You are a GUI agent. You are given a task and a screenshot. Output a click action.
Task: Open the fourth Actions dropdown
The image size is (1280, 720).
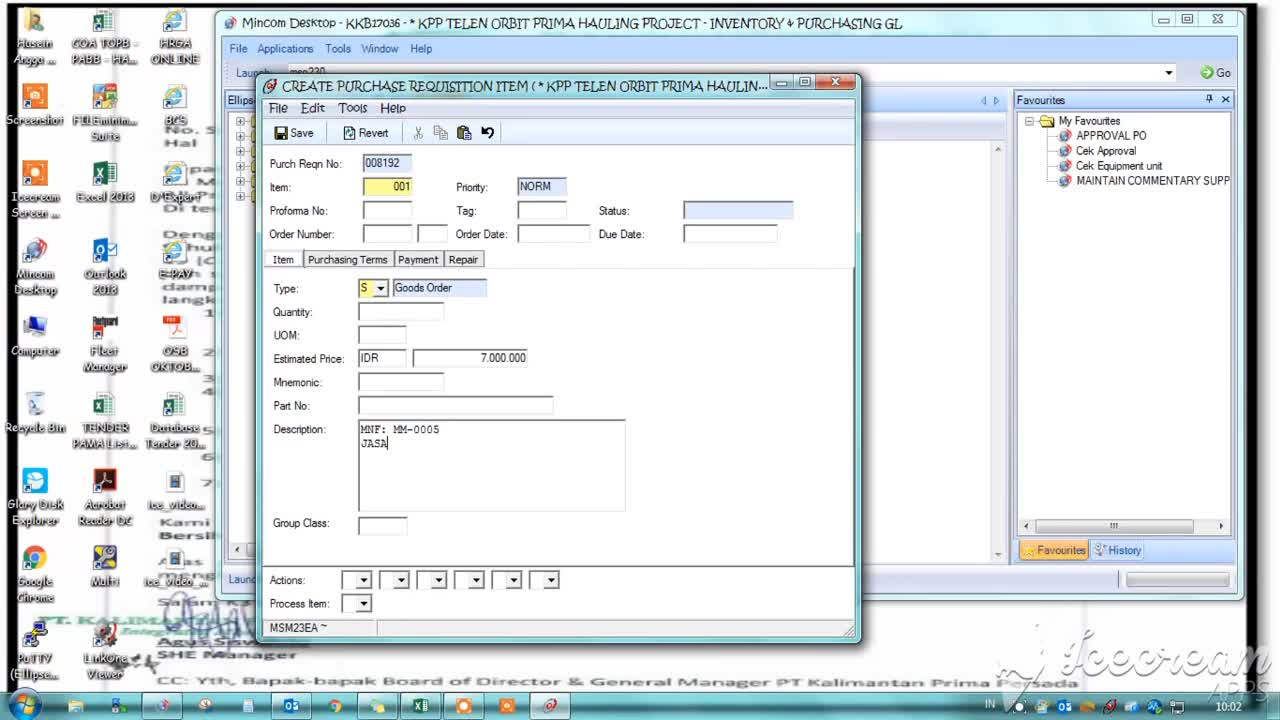(476, 580)
